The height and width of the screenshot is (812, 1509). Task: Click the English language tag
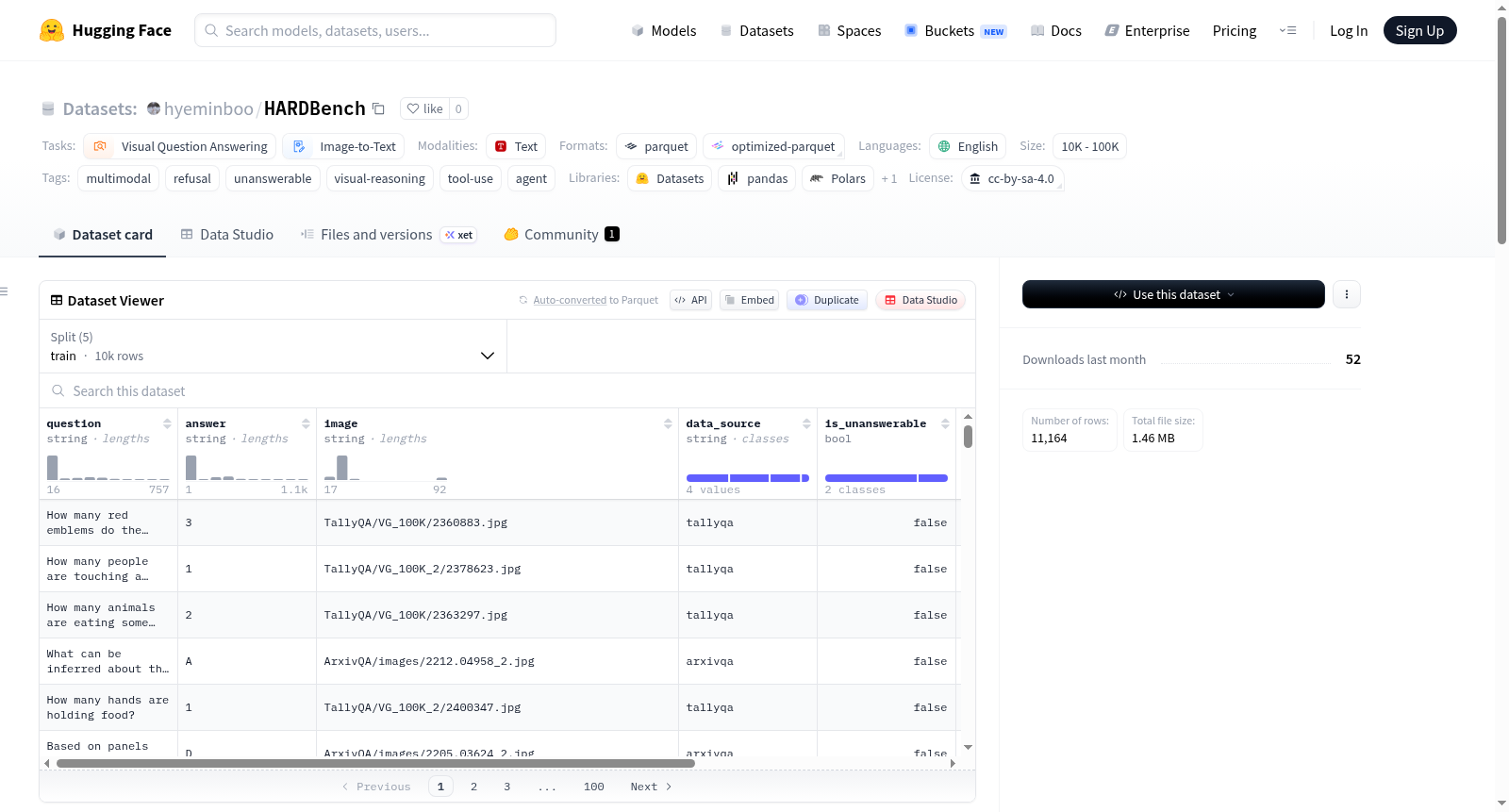pyautogui.click(x=968, y=146)
